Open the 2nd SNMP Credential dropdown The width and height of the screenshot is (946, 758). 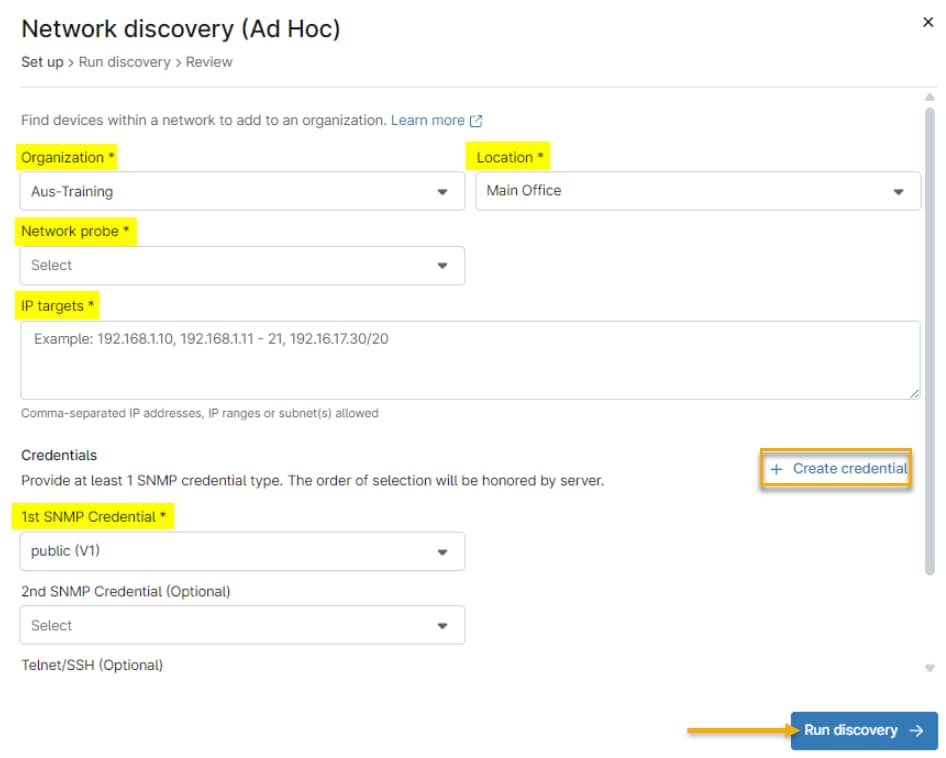[x=240, y=625]
